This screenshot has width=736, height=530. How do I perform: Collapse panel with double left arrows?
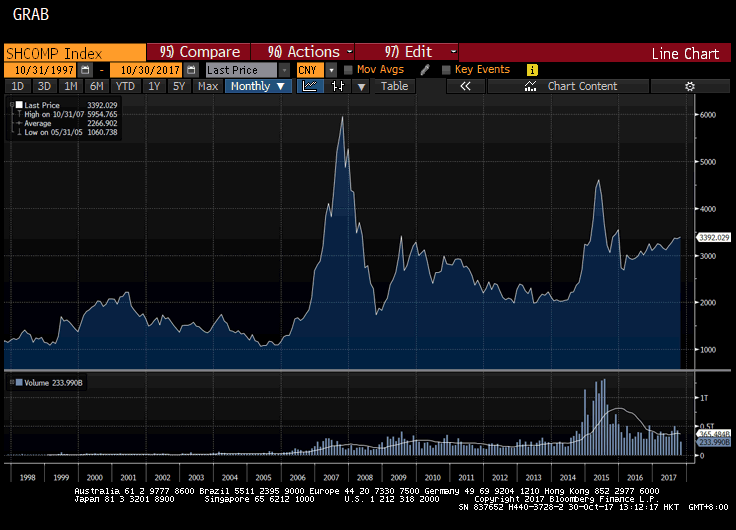[x=465, y=87]
